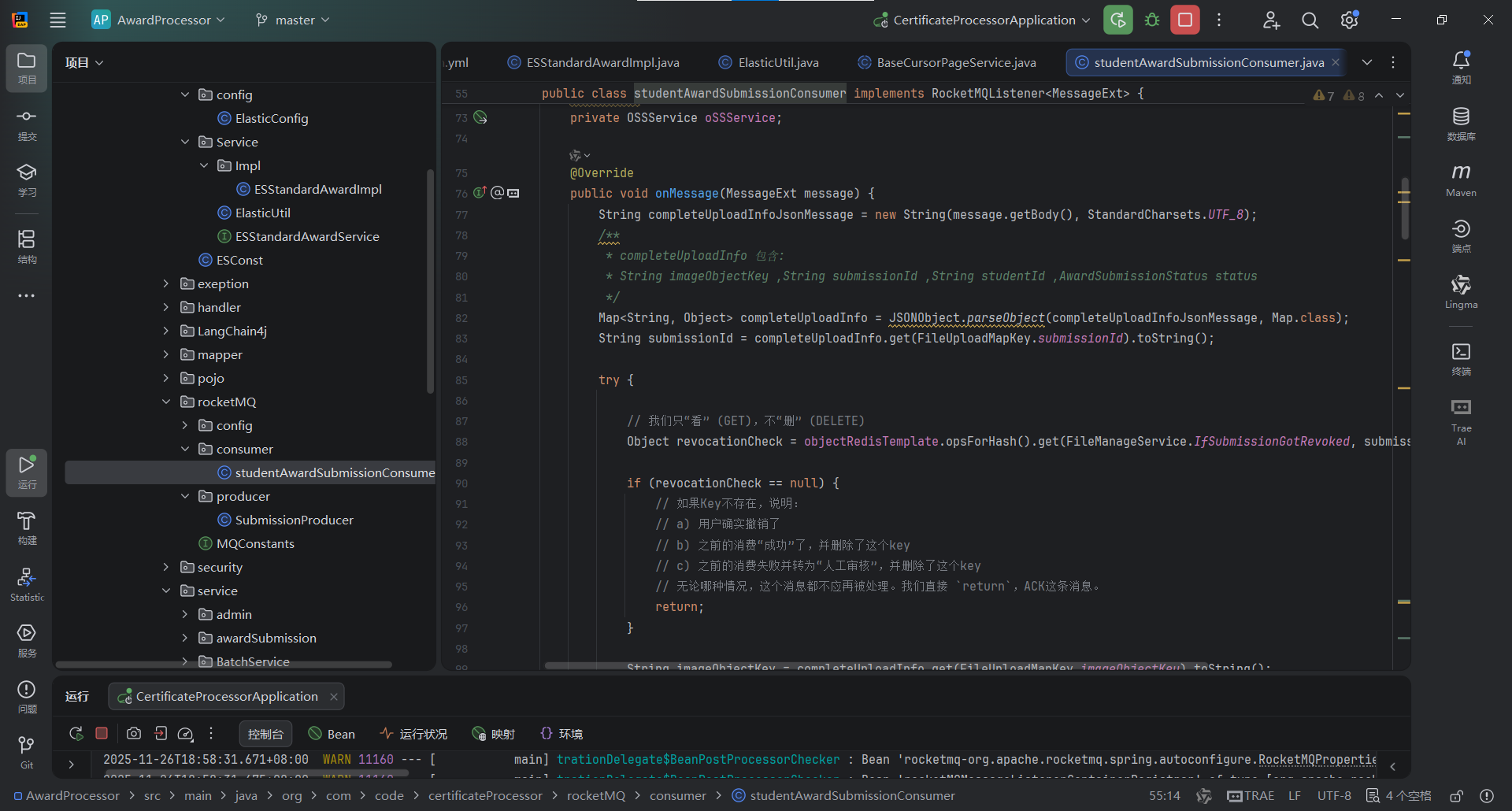Click the main hamburger menu

(57, 20)
